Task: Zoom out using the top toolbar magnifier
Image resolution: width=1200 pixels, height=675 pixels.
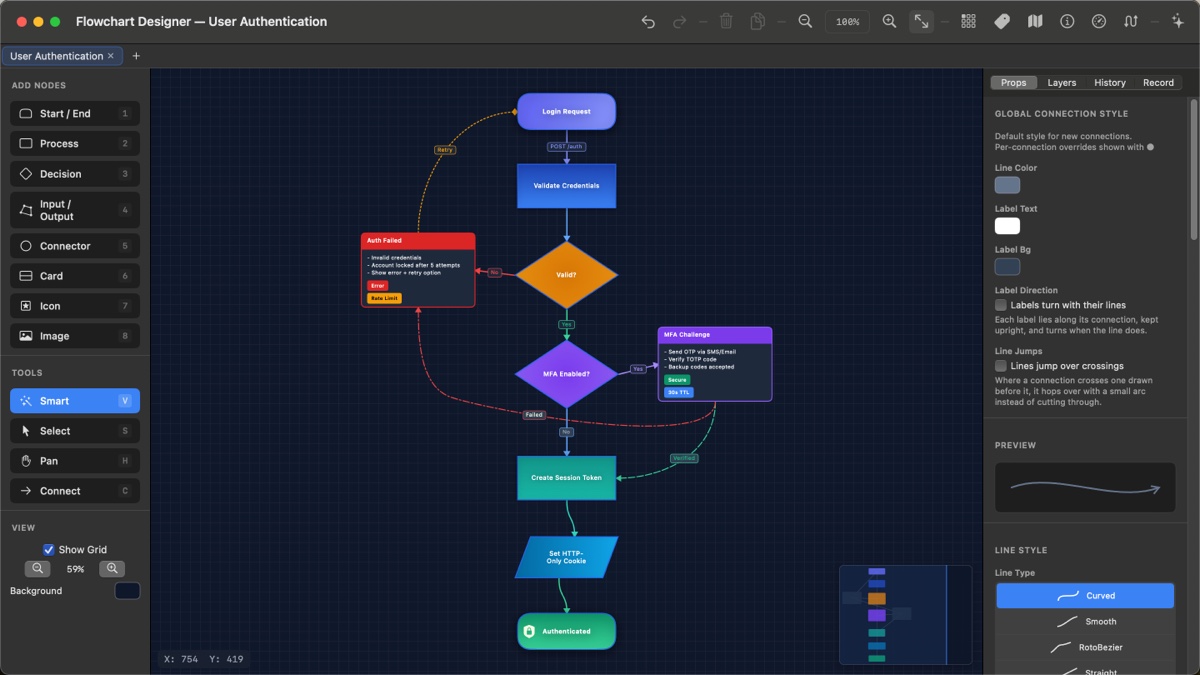Action: [x=805, y=22]
